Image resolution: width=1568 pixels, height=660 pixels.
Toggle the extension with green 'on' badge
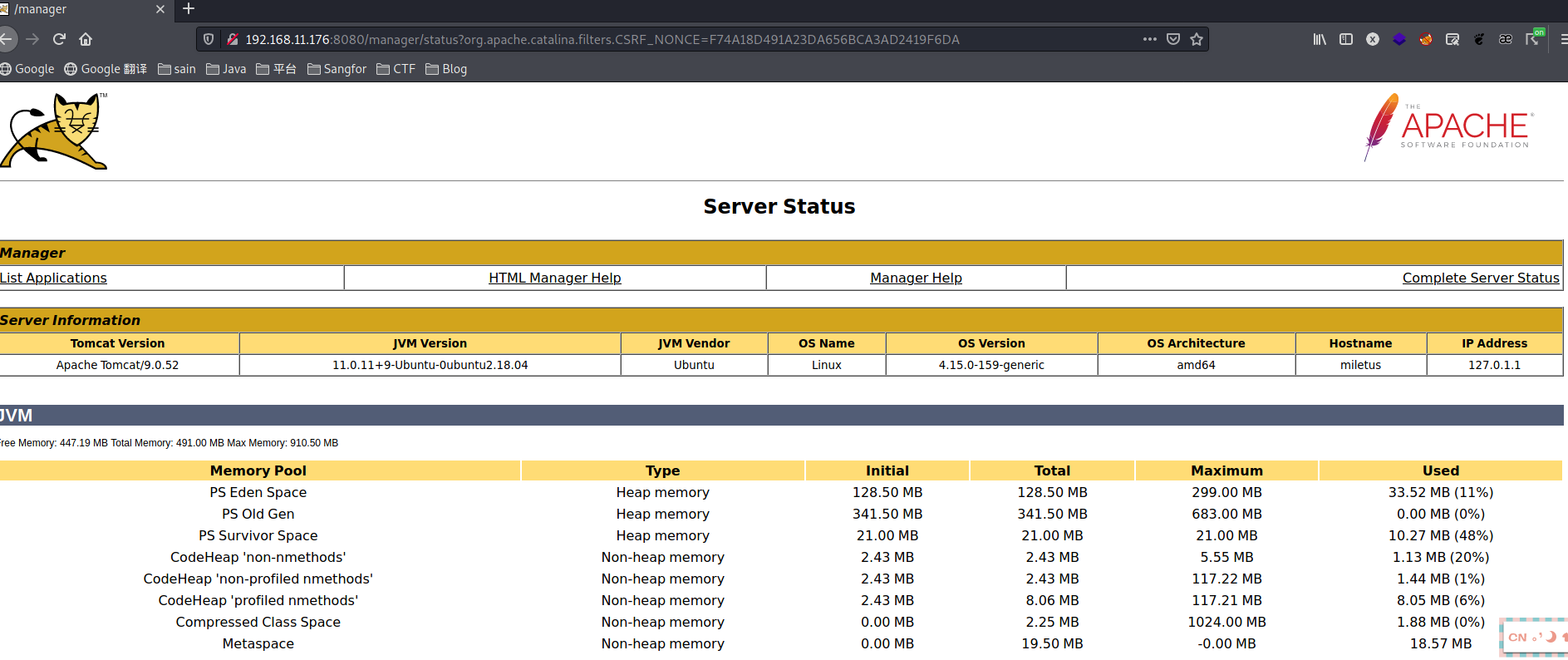click(x=1534, y=37)
